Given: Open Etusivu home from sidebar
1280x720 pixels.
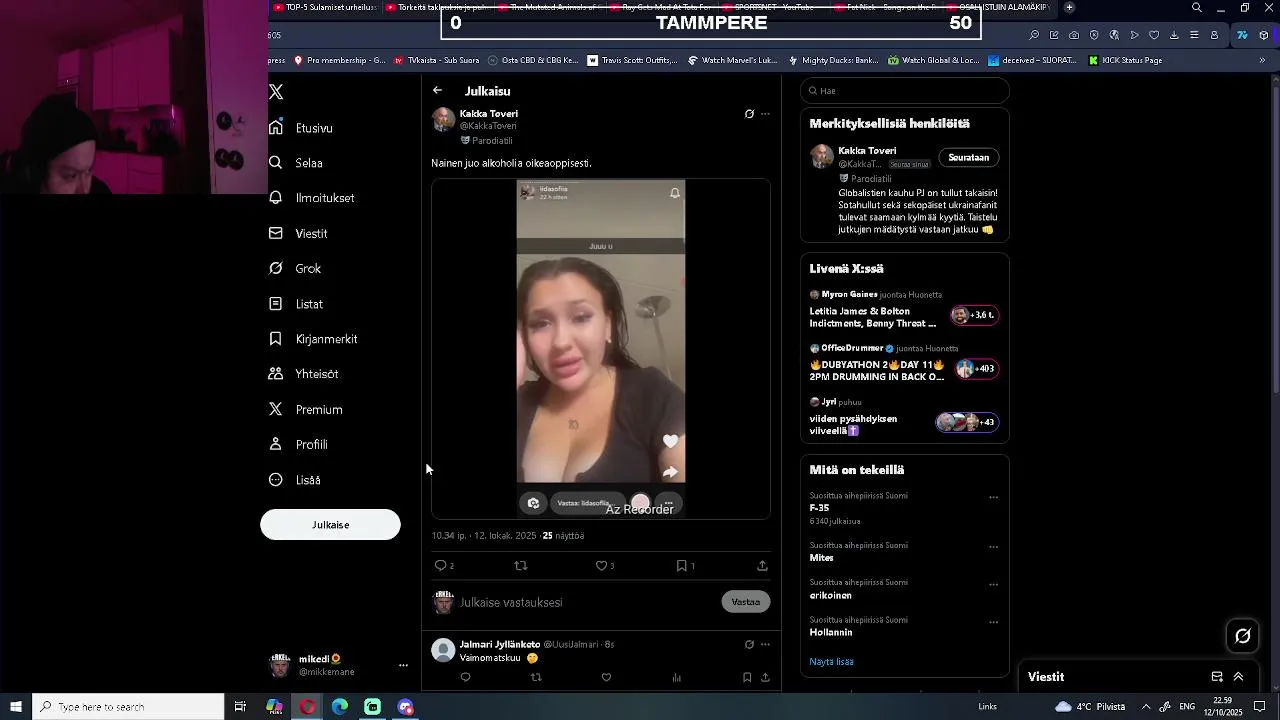Looking at the screenshot, I should (301, 128).
